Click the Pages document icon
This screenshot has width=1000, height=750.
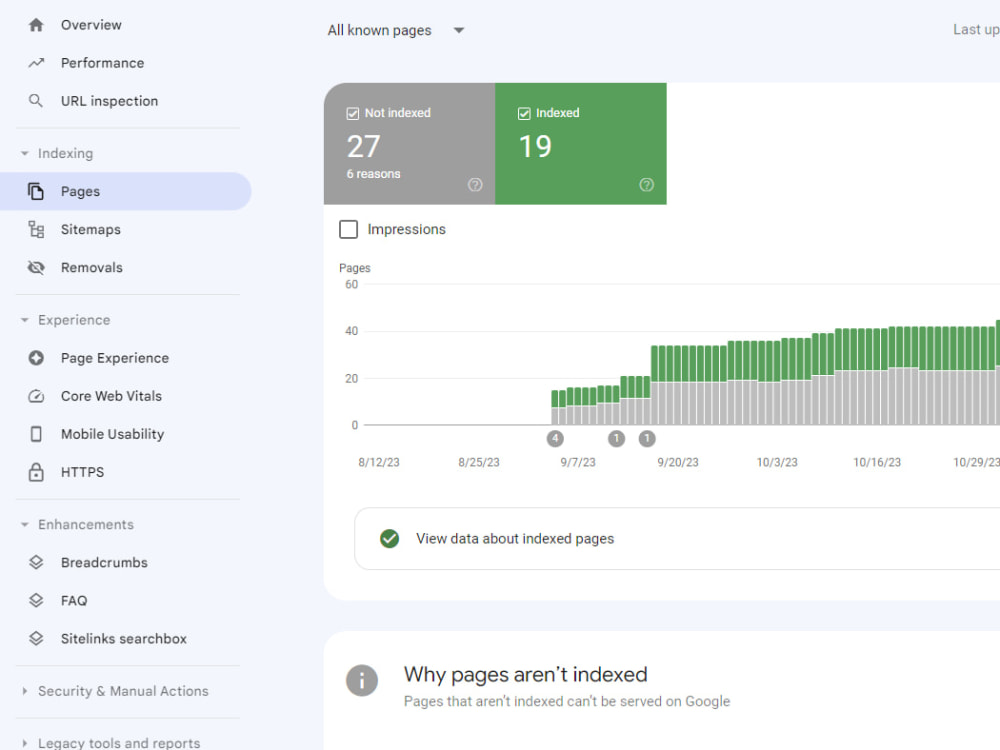(x=36, y=191)
